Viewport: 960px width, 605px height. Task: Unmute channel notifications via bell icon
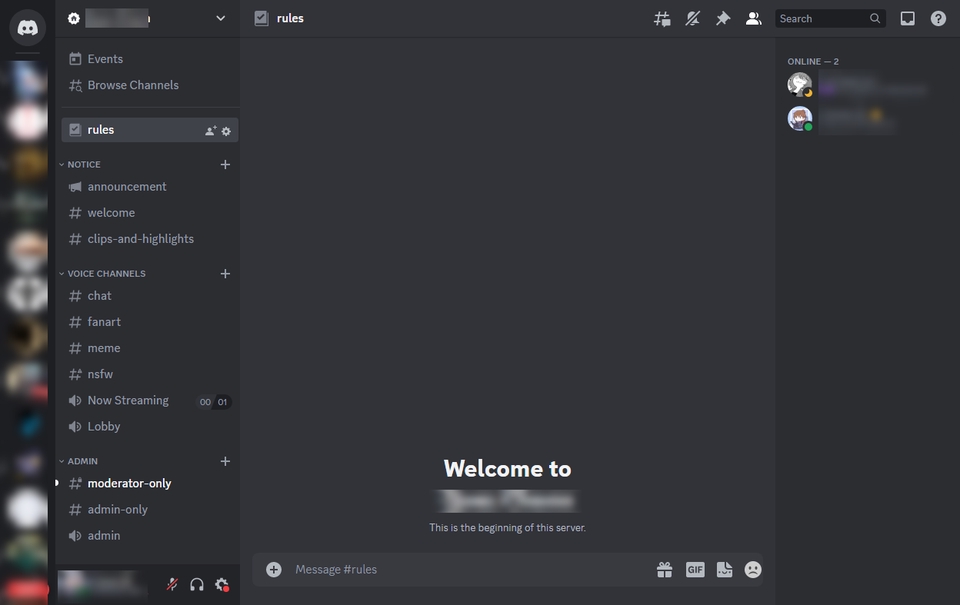692,17
